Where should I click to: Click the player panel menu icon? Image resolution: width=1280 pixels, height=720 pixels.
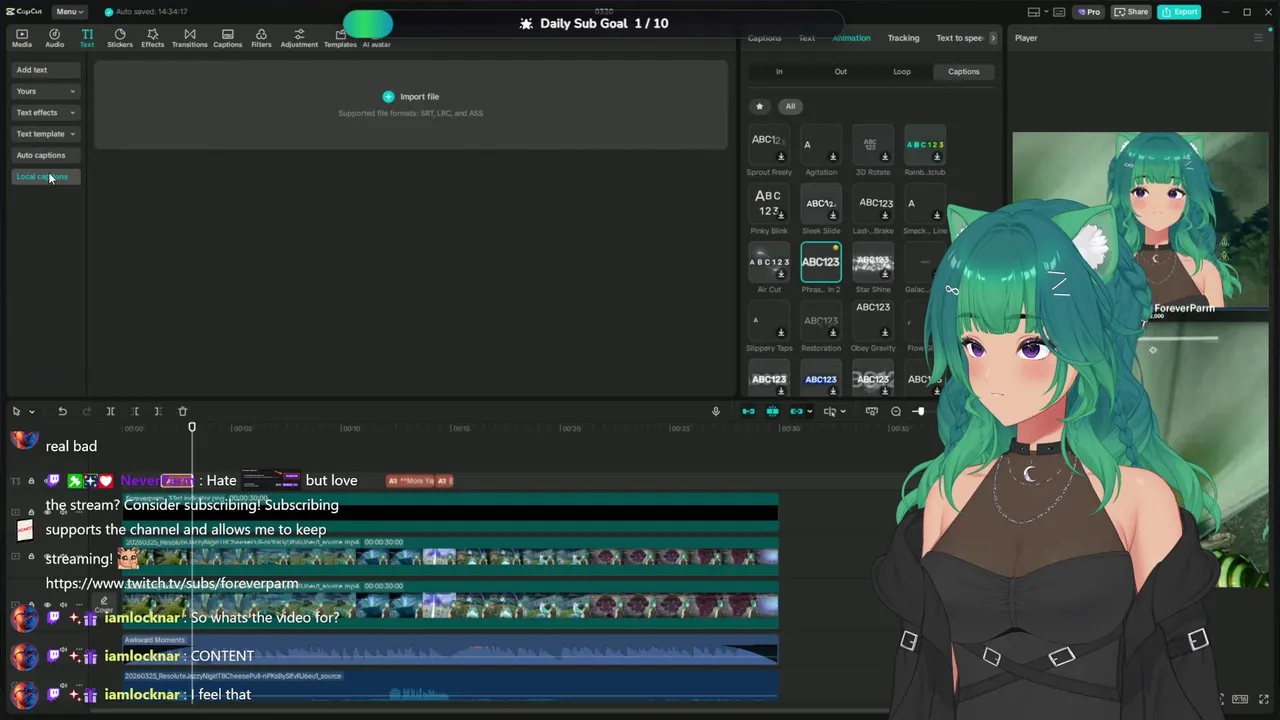coord(1258,38)
